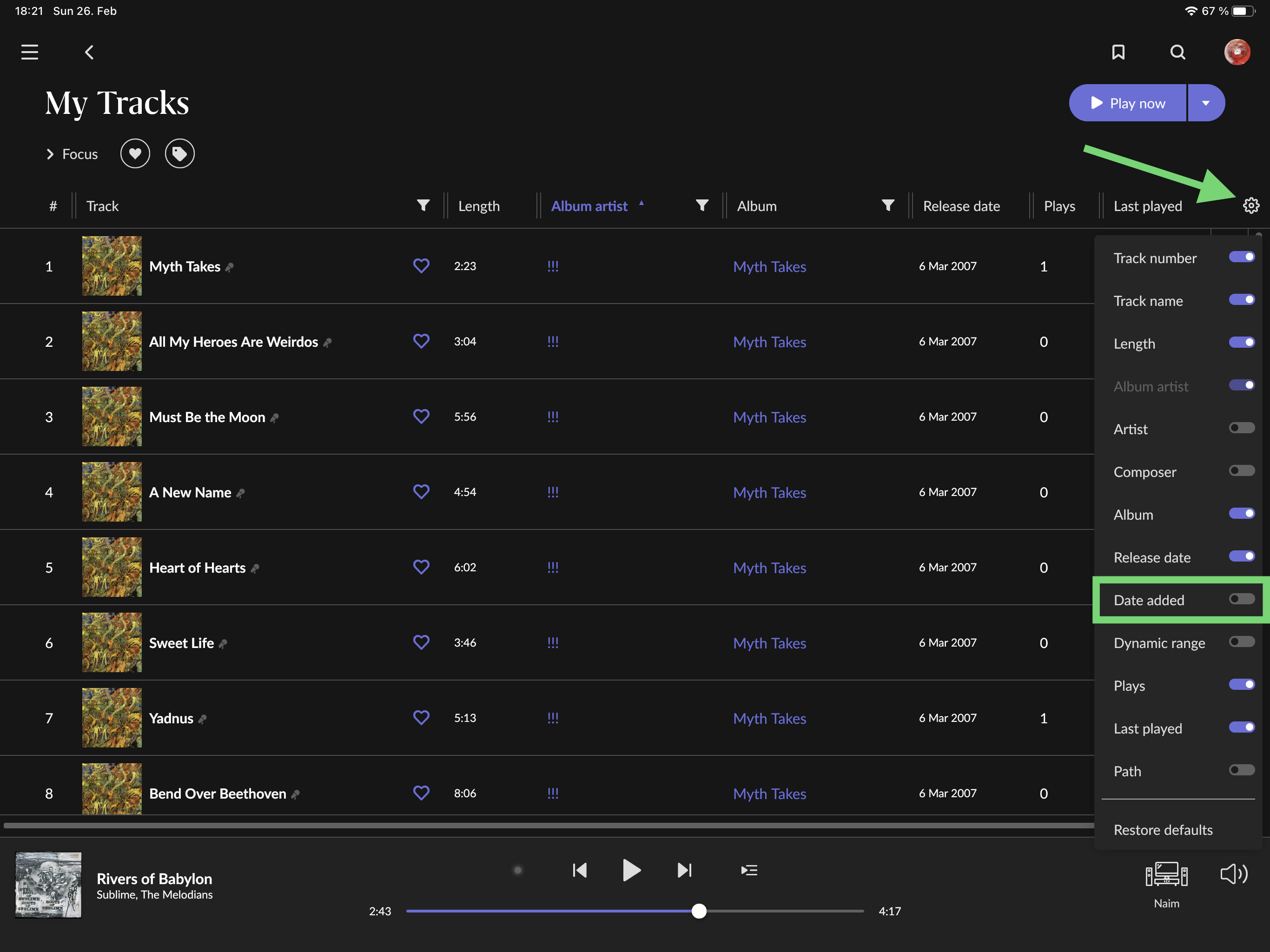Toggle the Plays column switch
The width and height of the screenshot is (1270, 952).
click(1241, 685)
